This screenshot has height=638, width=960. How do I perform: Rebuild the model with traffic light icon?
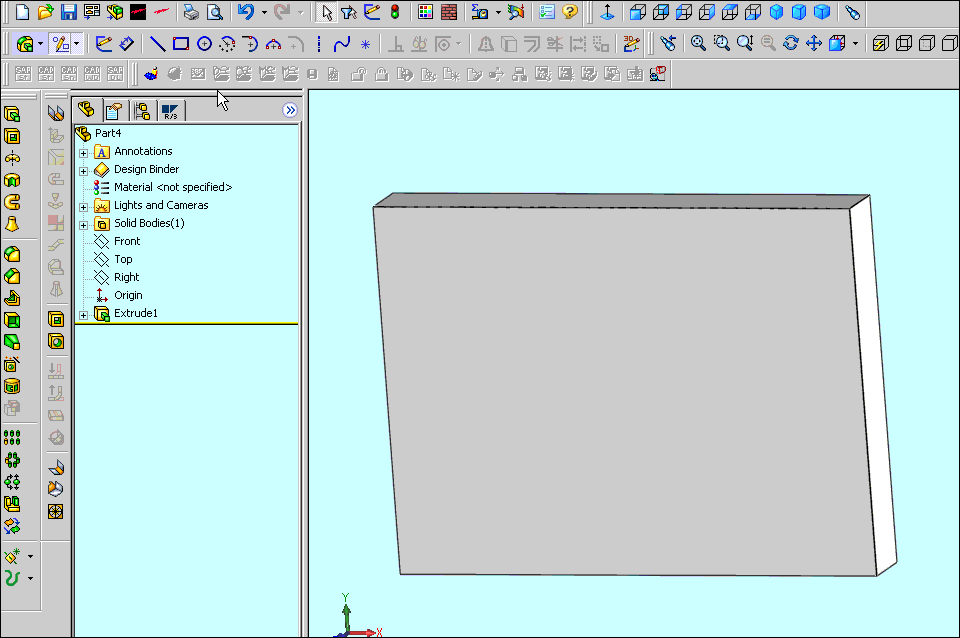(x=395, y=12)
